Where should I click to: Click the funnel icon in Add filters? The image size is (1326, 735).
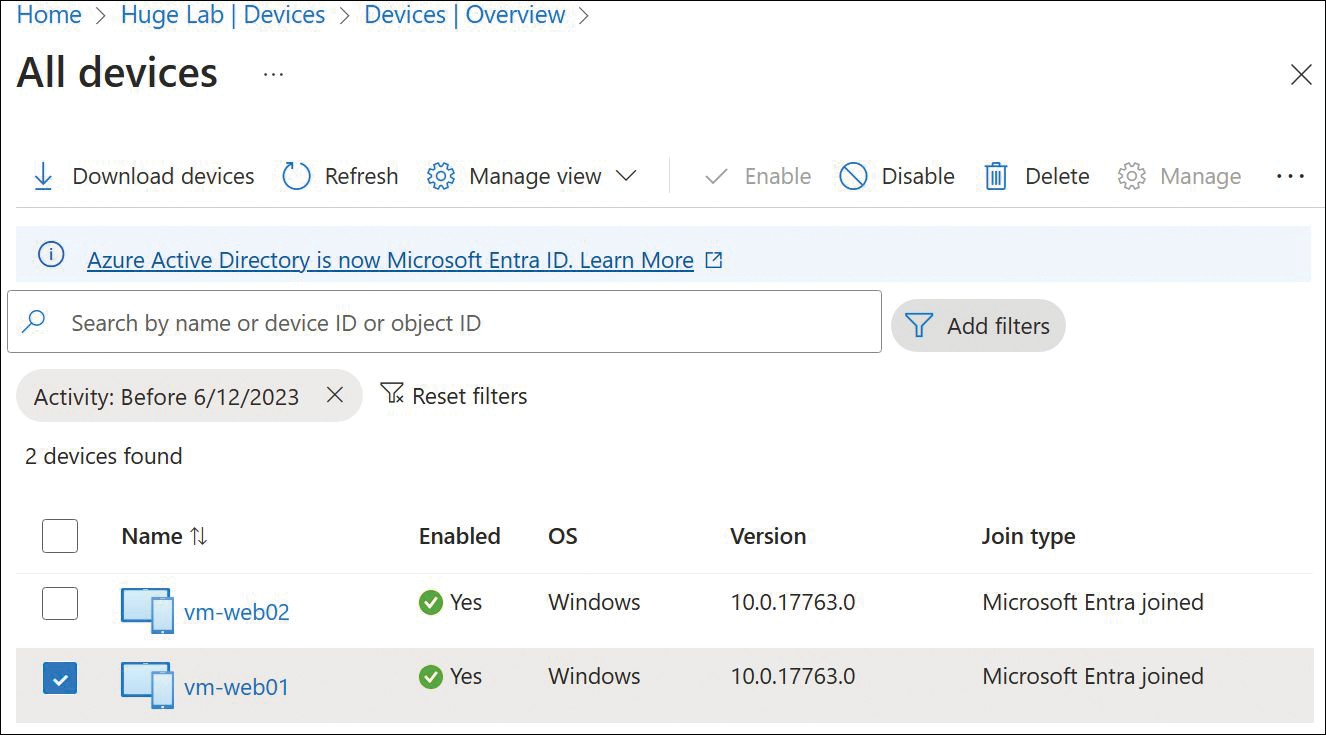coord(918,326)
